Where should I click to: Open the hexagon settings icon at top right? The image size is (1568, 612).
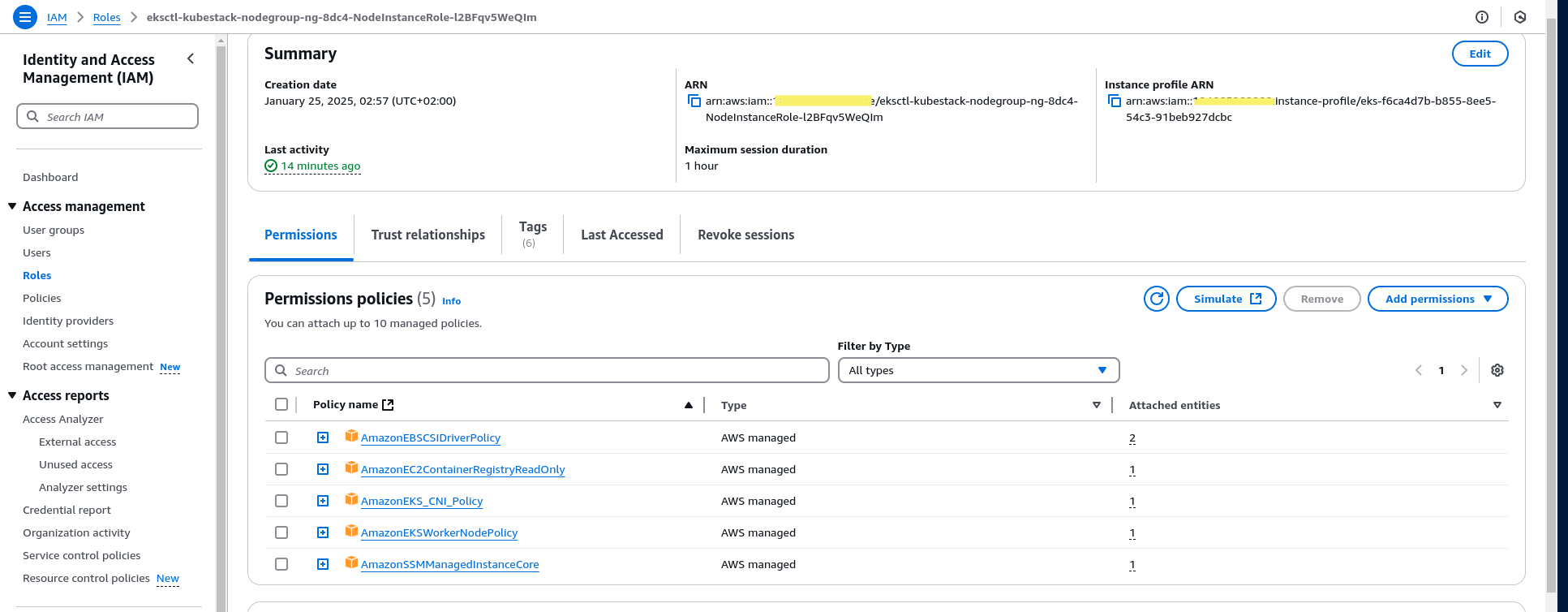[x=1520, y=17]
